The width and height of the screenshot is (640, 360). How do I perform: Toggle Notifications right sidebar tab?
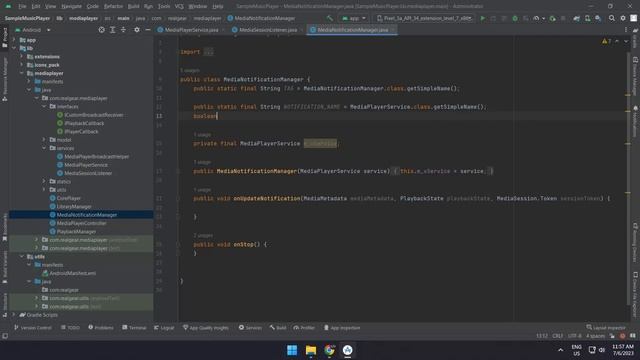(x=635, y=122)
